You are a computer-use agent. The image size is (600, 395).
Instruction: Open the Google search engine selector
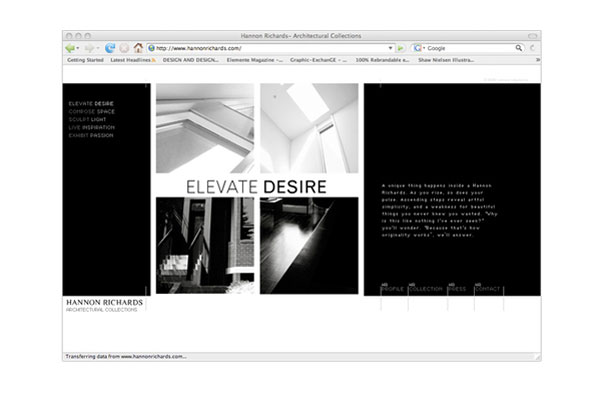[419, 48]
